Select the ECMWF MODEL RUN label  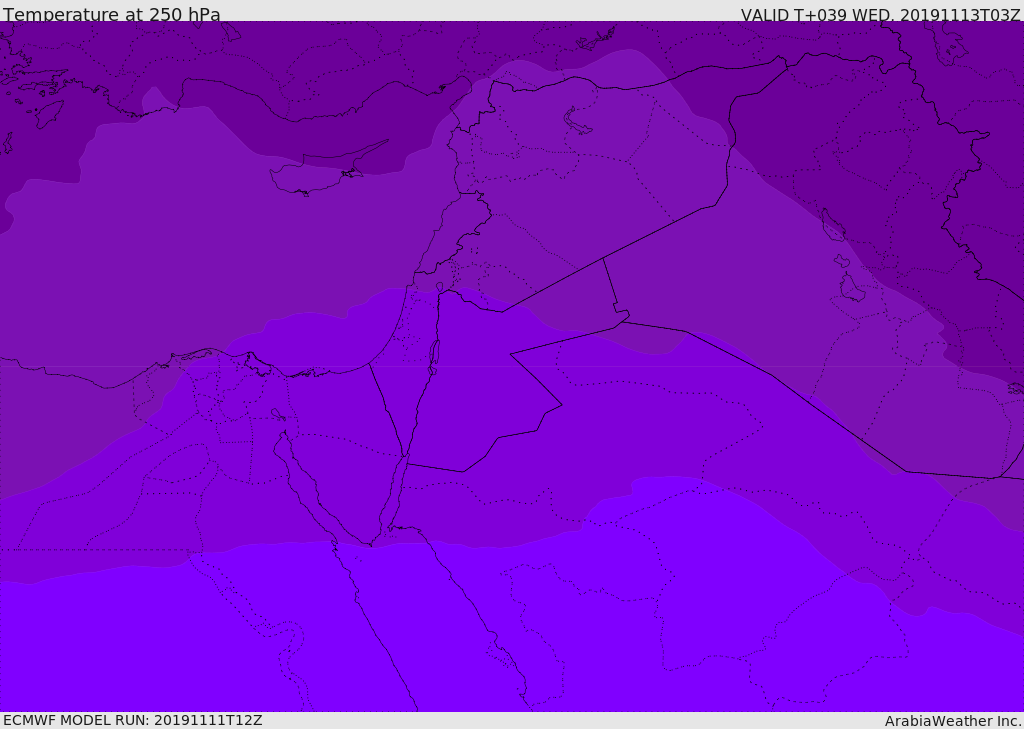point(132,720)
